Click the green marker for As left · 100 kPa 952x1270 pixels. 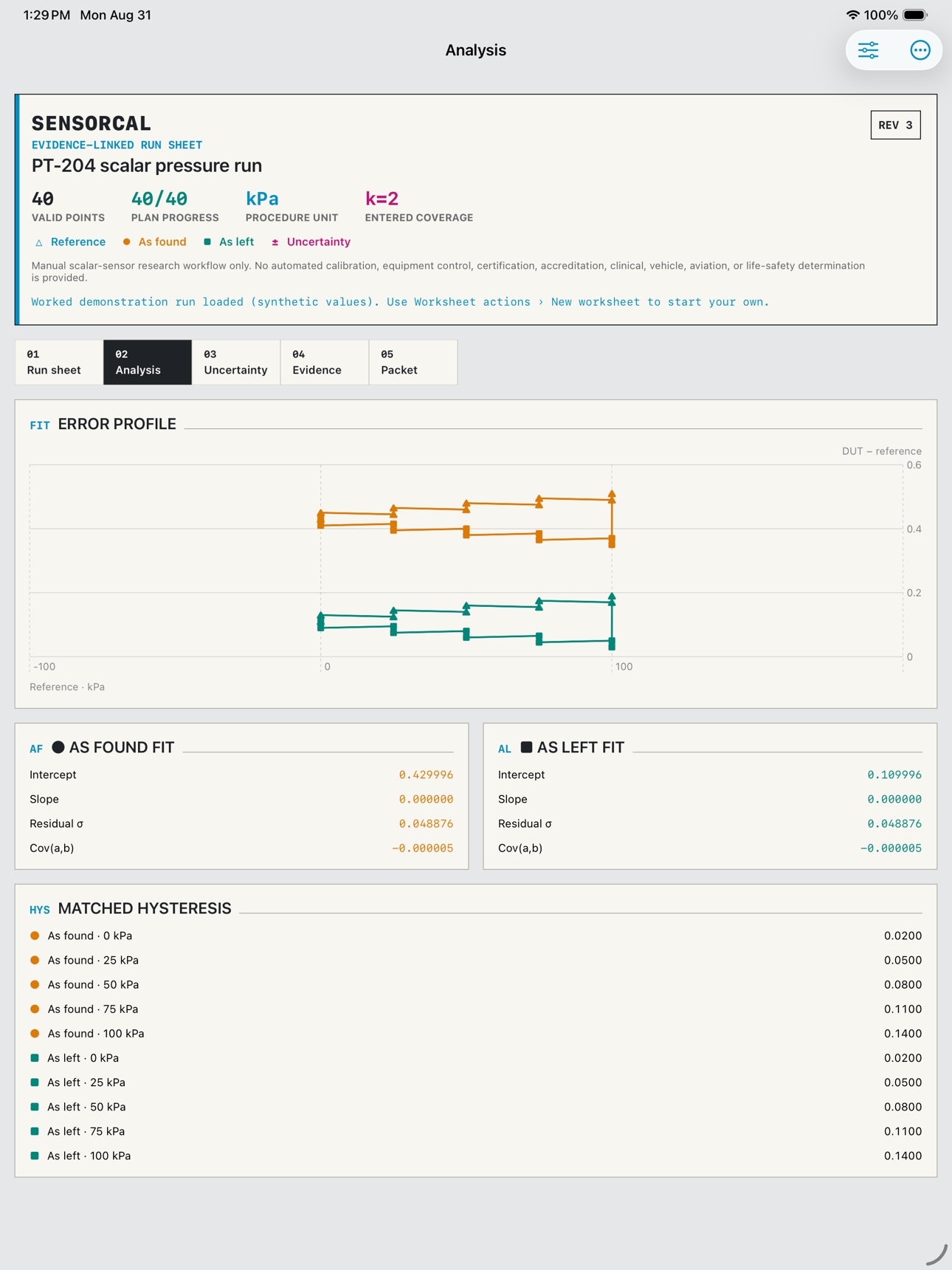point(35,1156)
